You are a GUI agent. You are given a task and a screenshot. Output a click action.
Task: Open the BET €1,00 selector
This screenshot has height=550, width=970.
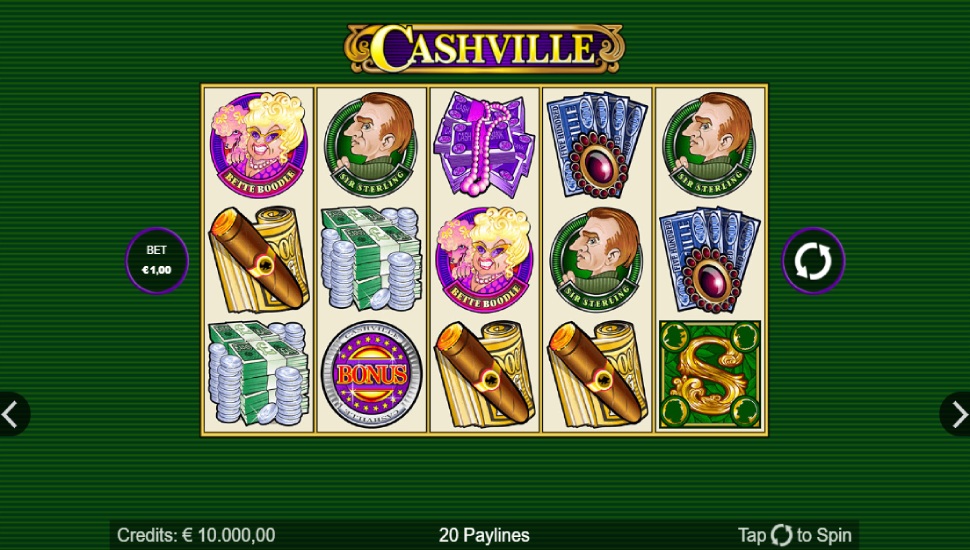coord(157,260)
